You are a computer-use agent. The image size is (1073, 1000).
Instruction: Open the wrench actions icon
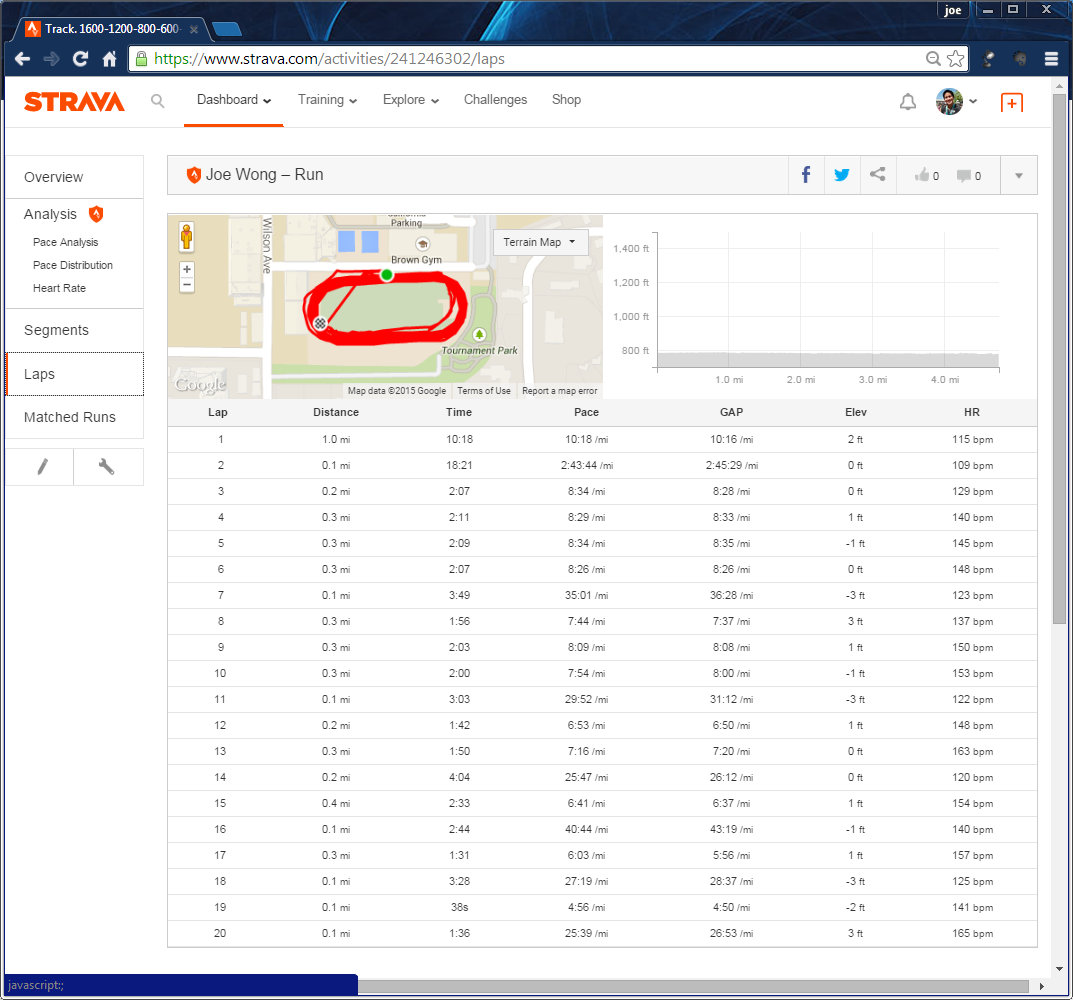[x=107, y=467]
